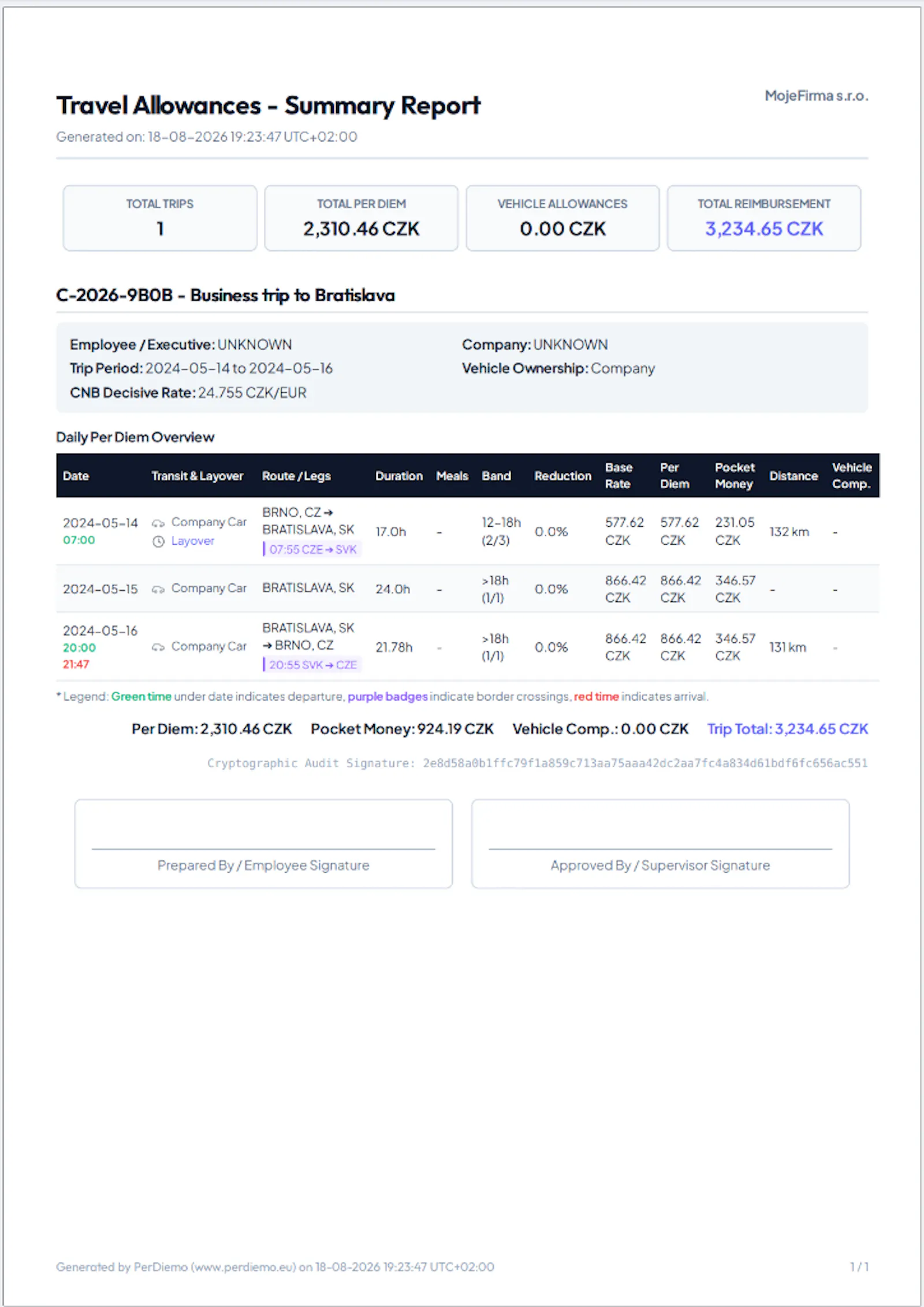Click the Per Diem column header
Screen dimensions: 924x1307
(x=675, y=476)
